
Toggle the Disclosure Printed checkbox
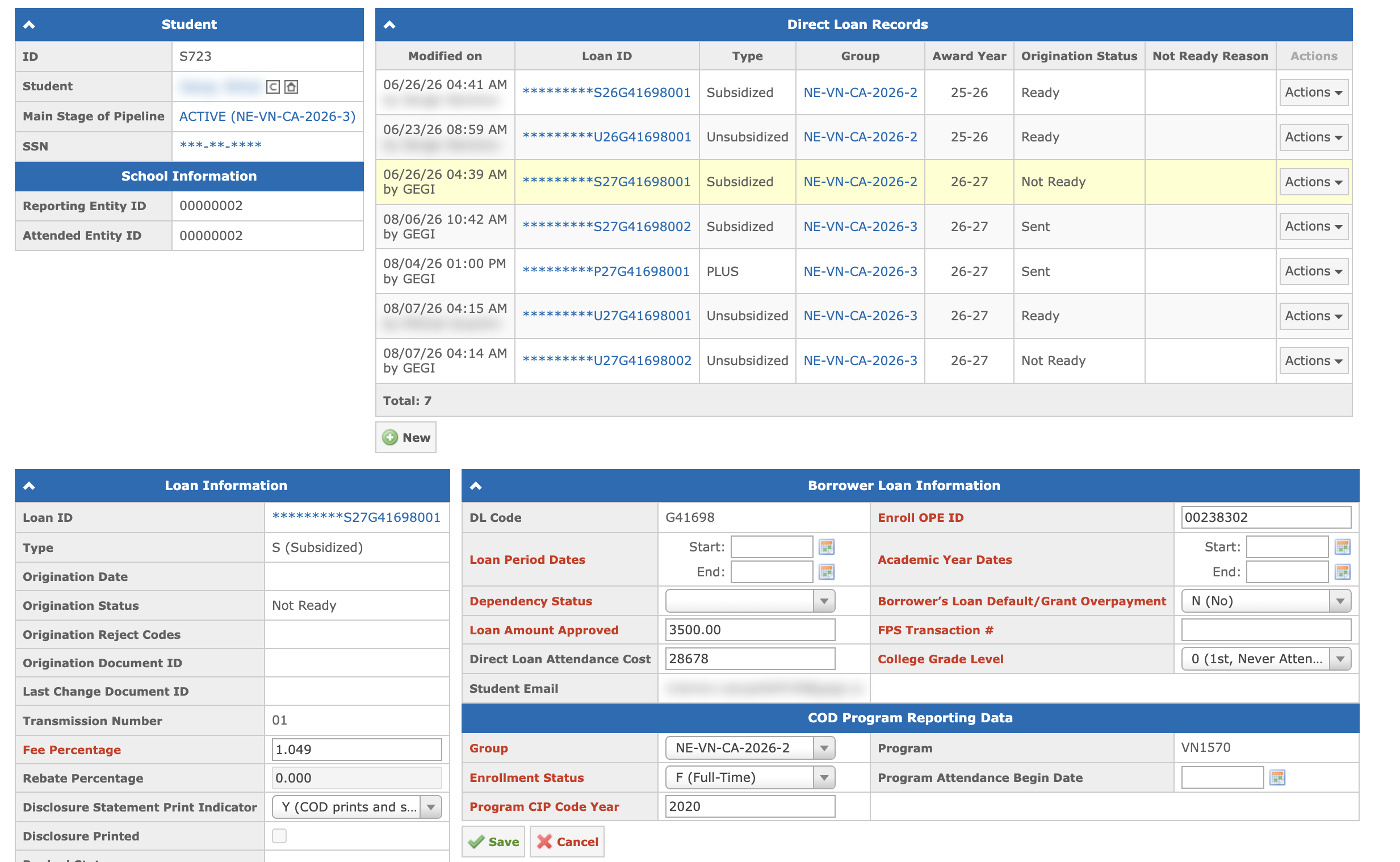coord(279,836)
